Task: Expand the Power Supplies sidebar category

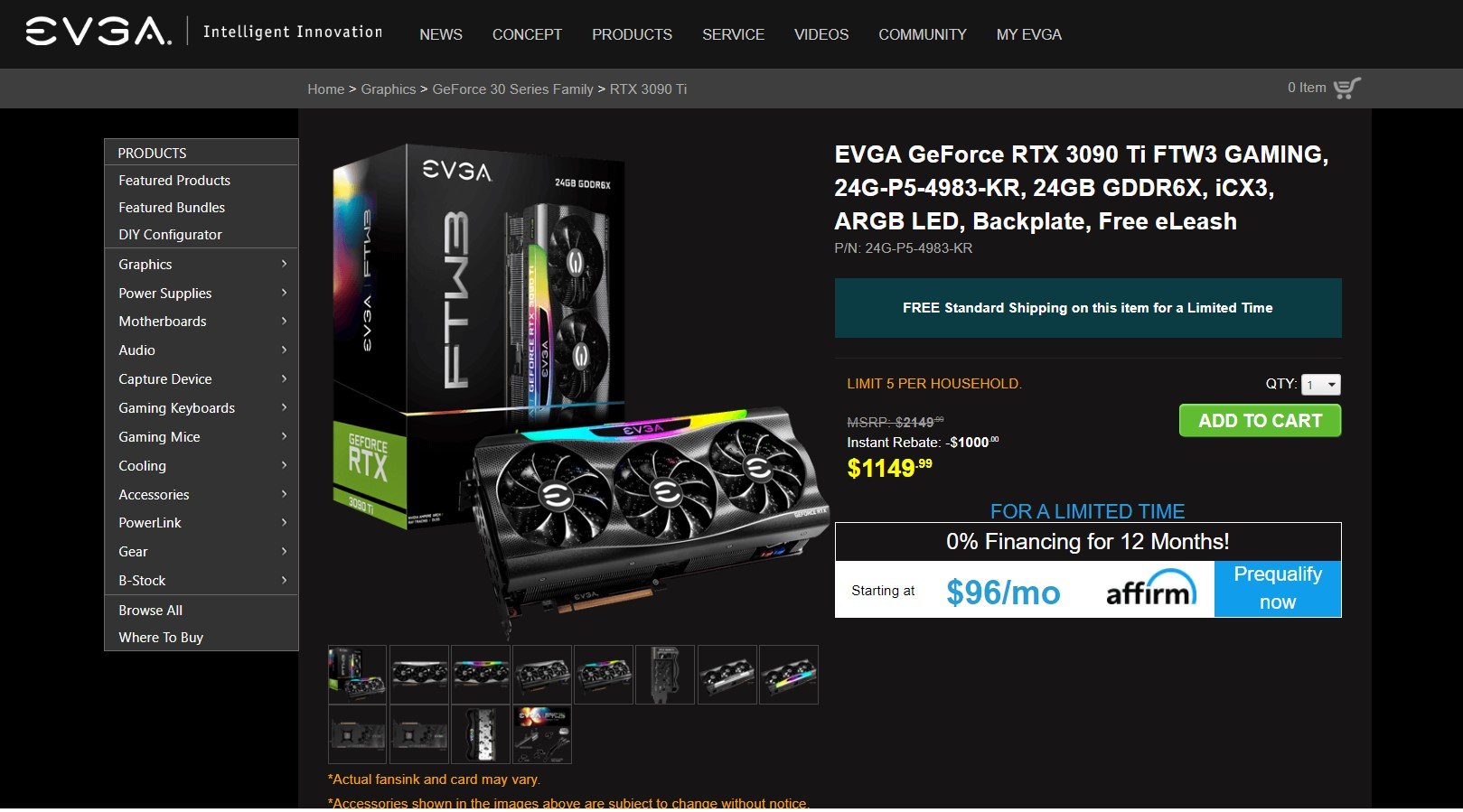Action: pyautogui.click(x=202, y=293)
